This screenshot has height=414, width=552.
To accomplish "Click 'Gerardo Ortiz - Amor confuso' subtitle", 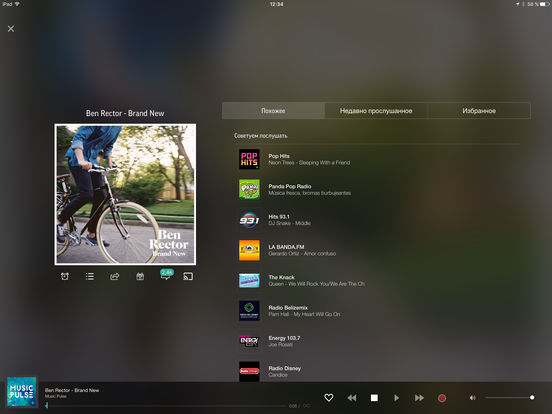I will click(x=302, y=253).
